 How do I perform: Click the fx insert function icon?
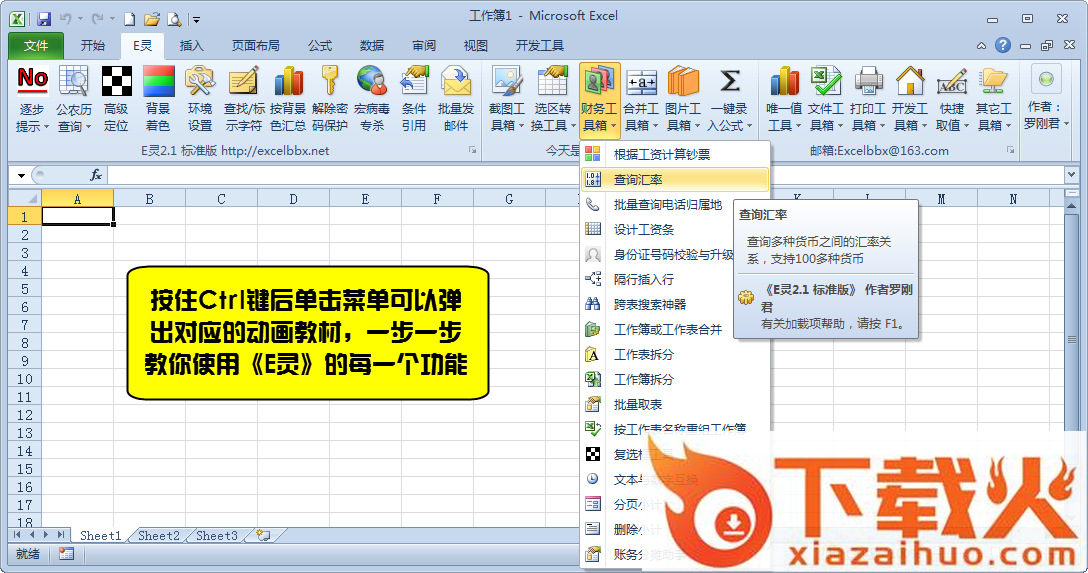96,175
